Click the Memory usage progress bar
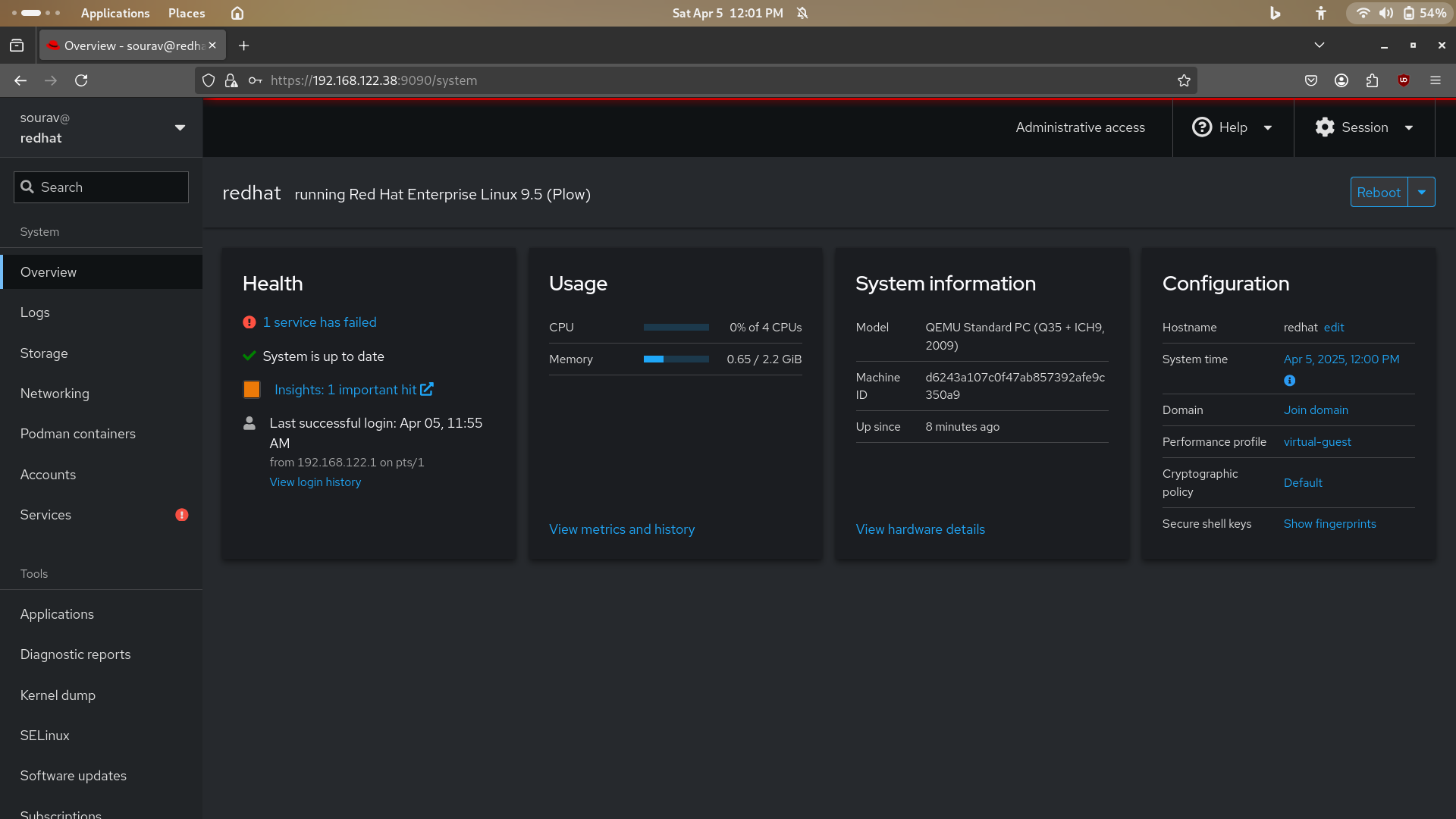Screen dimensions: 1456x819 coord(676,359)
